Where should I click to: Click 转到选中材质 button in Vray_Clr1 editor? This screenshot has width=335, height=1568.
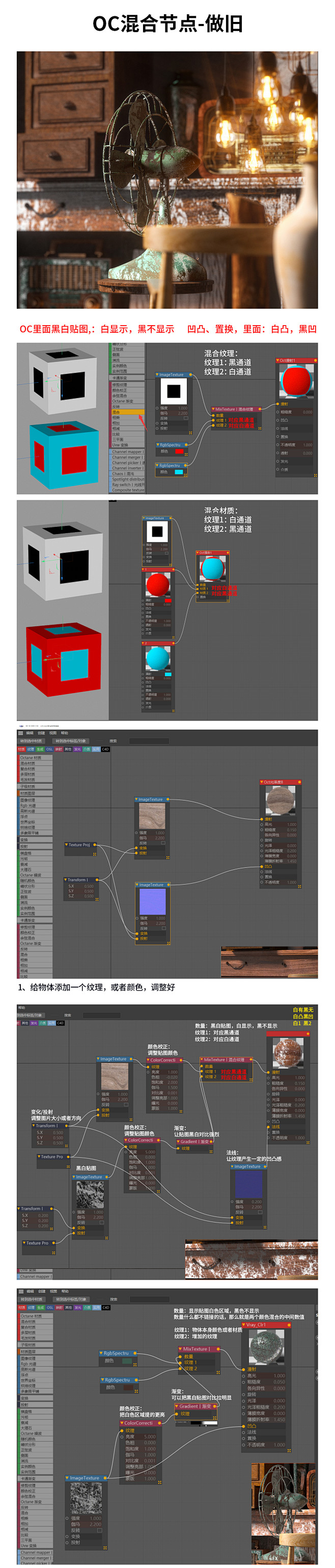[31, 1299]
